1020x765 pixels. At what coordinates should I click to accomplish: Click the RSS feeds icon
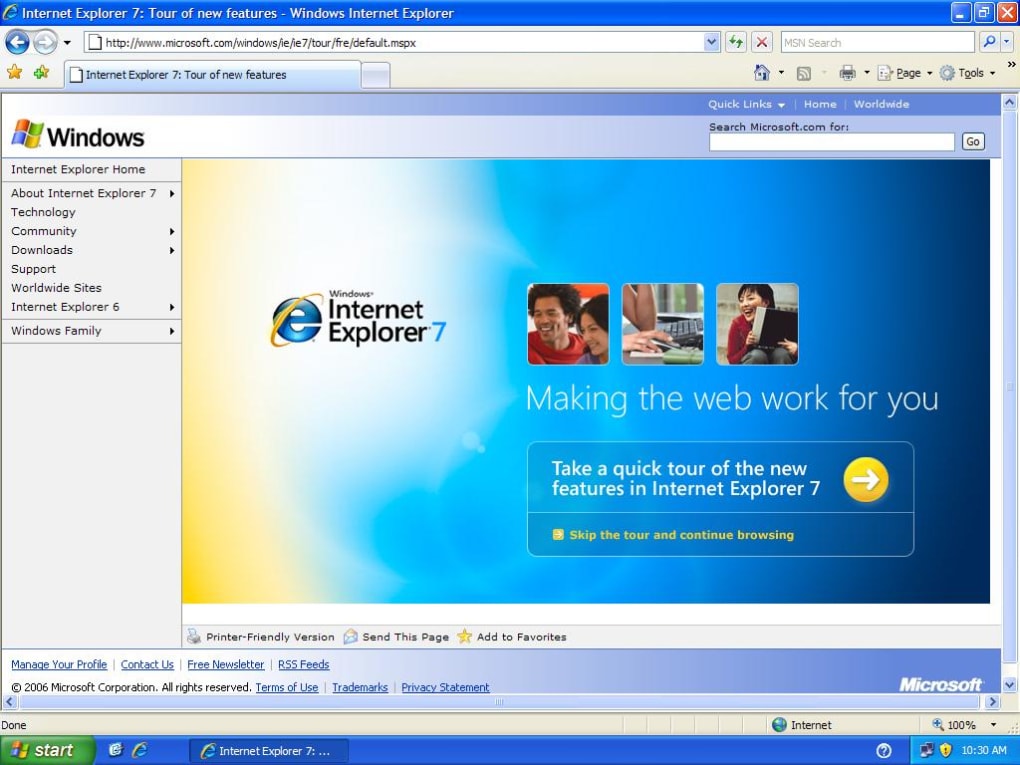pos(805,72)
